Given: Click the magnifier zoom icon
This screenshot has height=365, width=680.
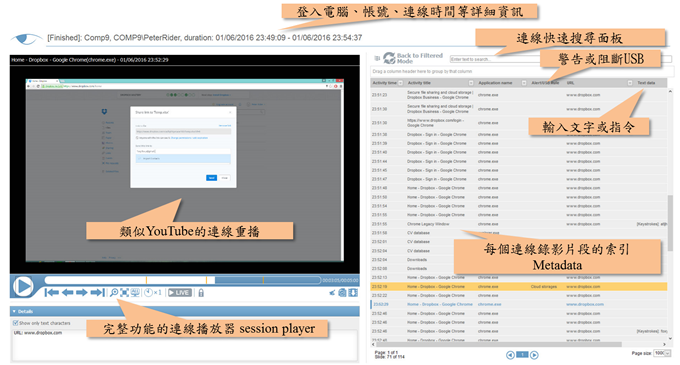Looking at the screenshot, I should tap(114, 293).
